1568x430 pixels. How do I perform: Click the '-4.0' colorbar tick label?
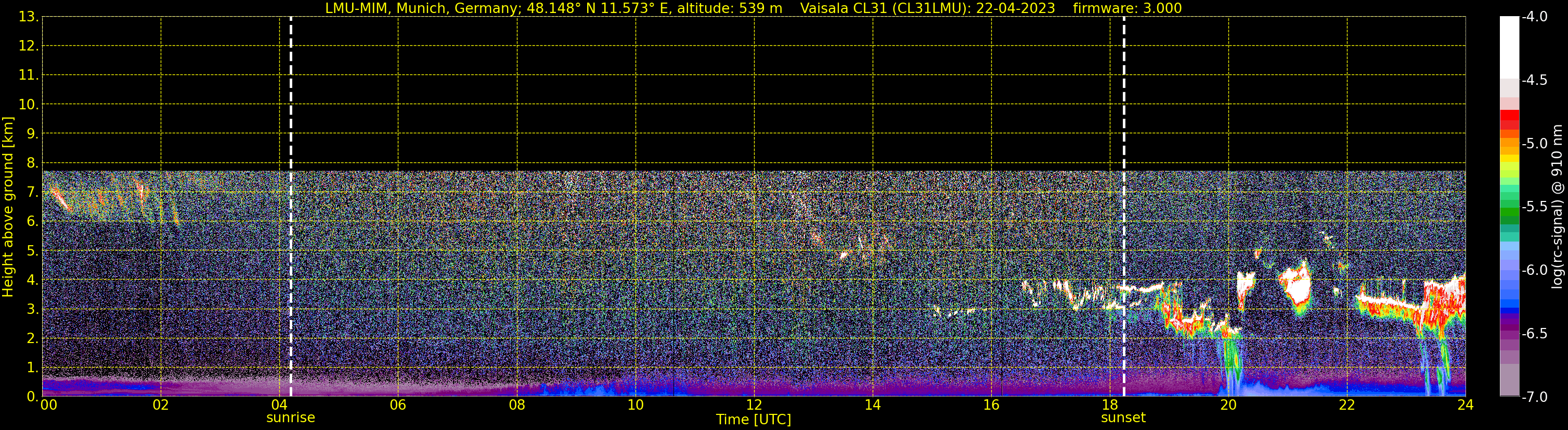coord(1534,17)
